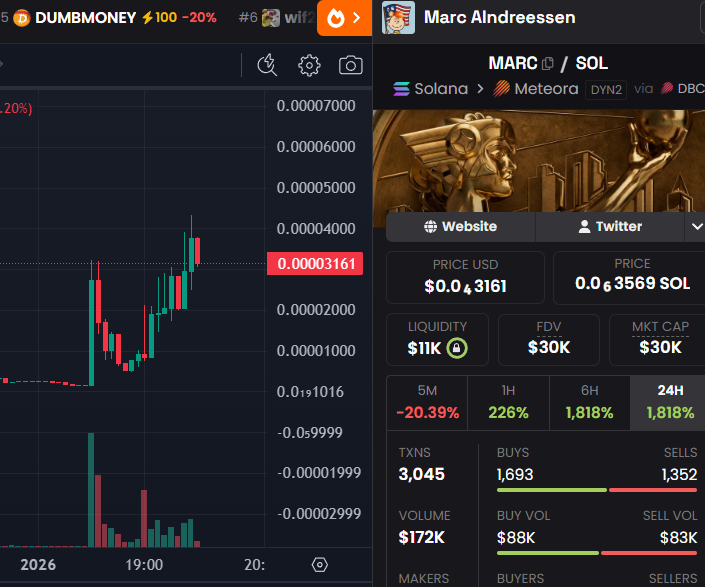Click the PRICE USD box

click(465, 277)
